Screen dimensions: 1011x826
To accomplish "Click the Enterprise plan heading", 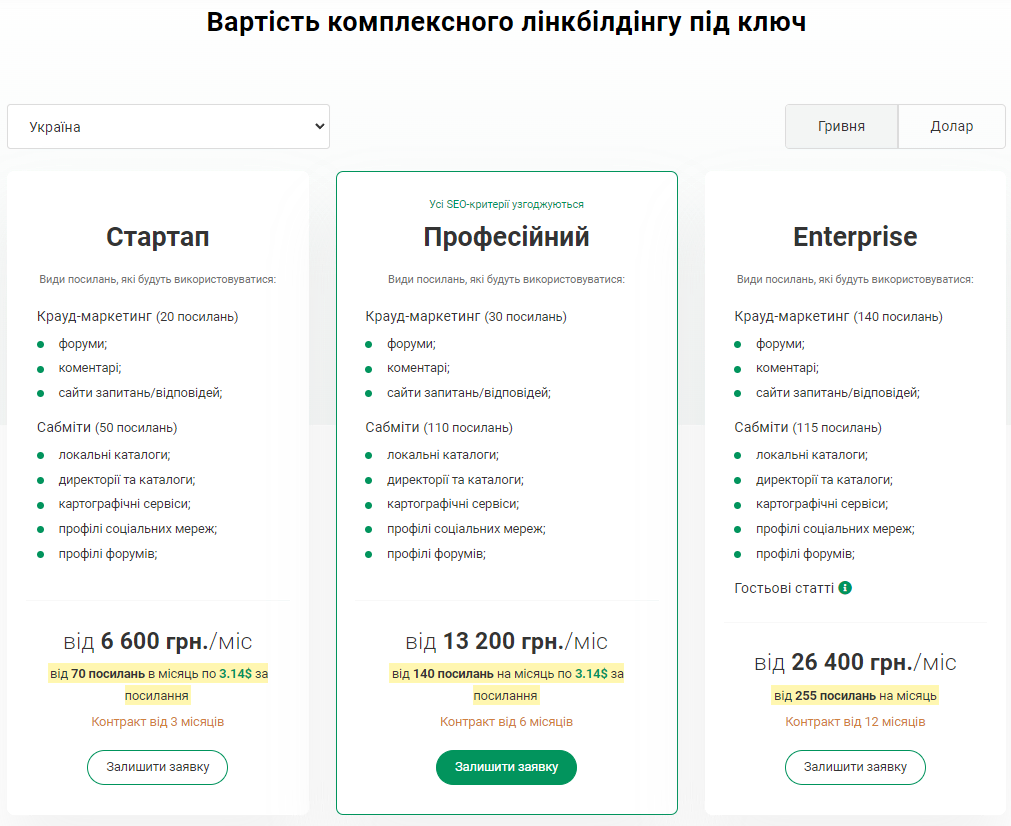I will click(x=855, y=237).
